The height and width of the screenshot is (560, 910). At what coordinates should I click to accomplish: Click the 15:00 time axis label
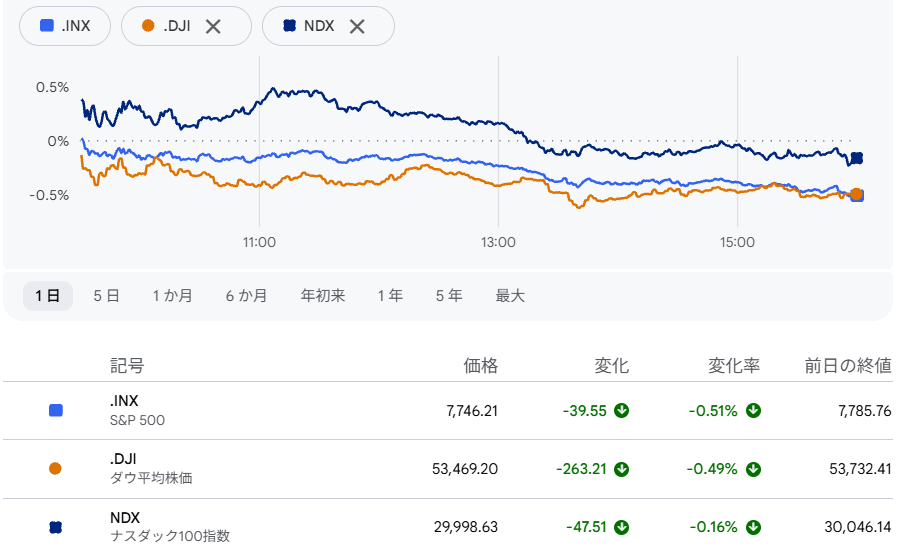click(737, 243)
